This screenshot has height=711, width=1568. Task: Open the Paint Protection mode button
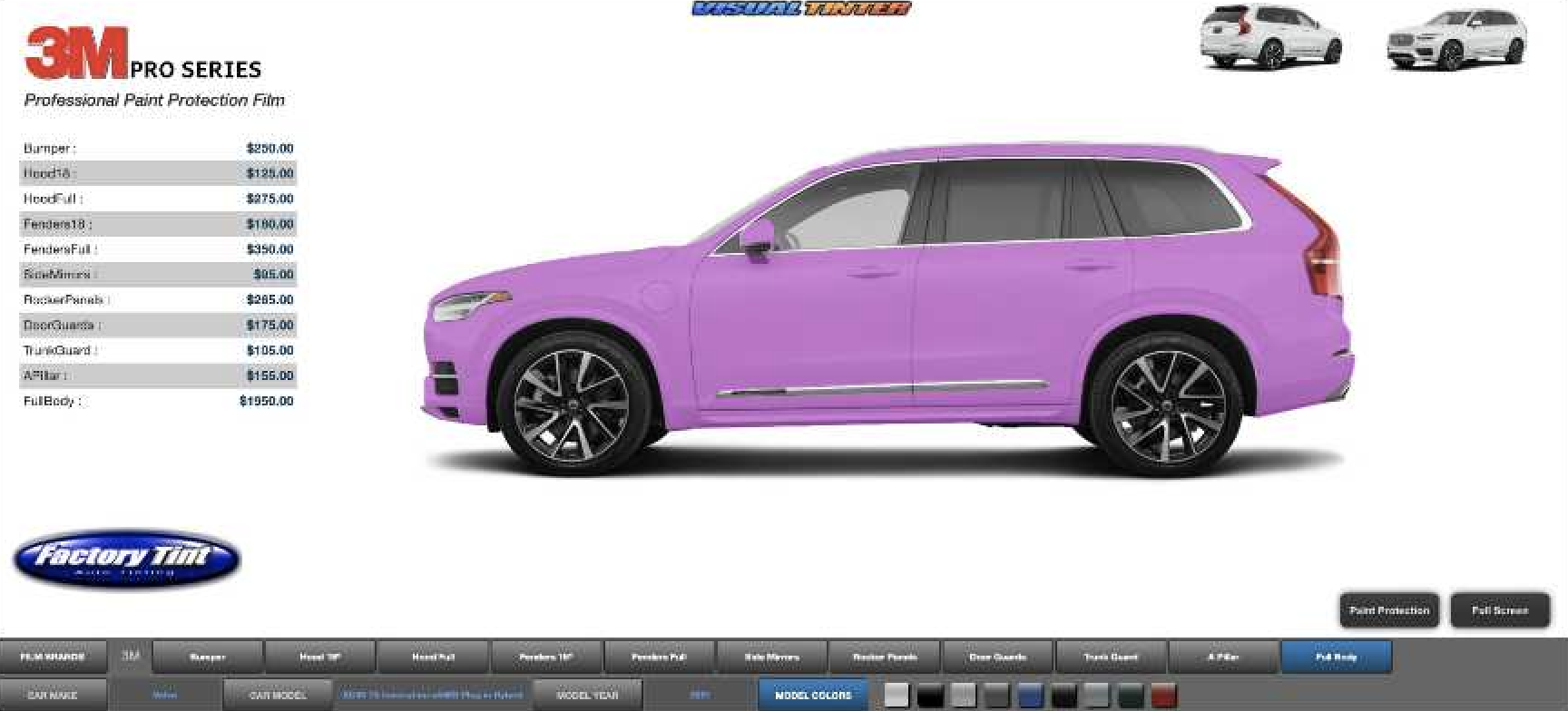pos(1389,610)
